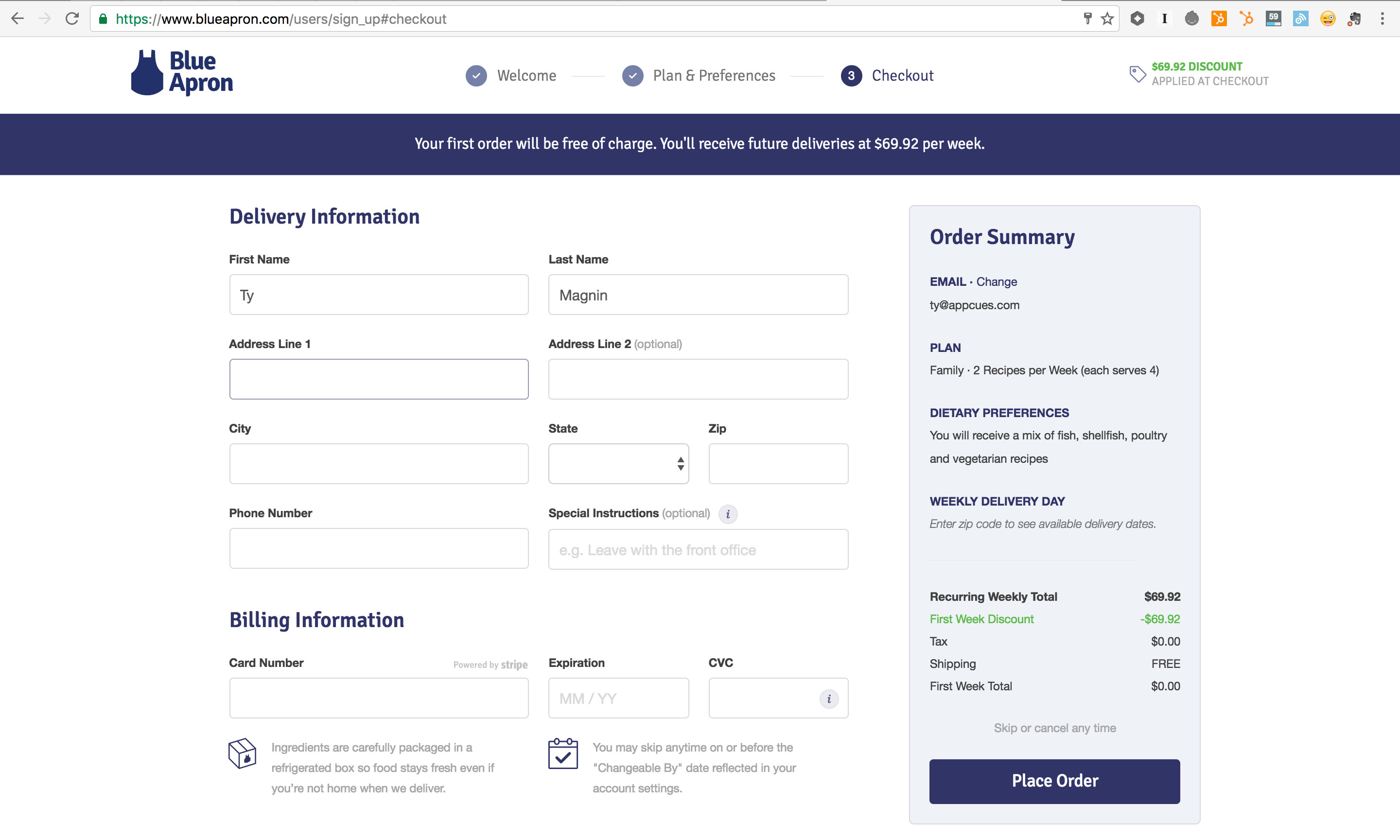
Task: Click the refrigerated box icon
Action: pyautogui.click(x=242, y=753)
